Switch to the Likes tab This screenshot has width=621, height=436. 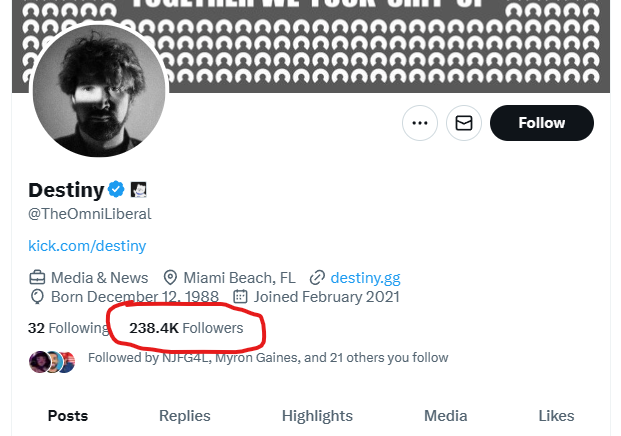(x=556, y=416)
